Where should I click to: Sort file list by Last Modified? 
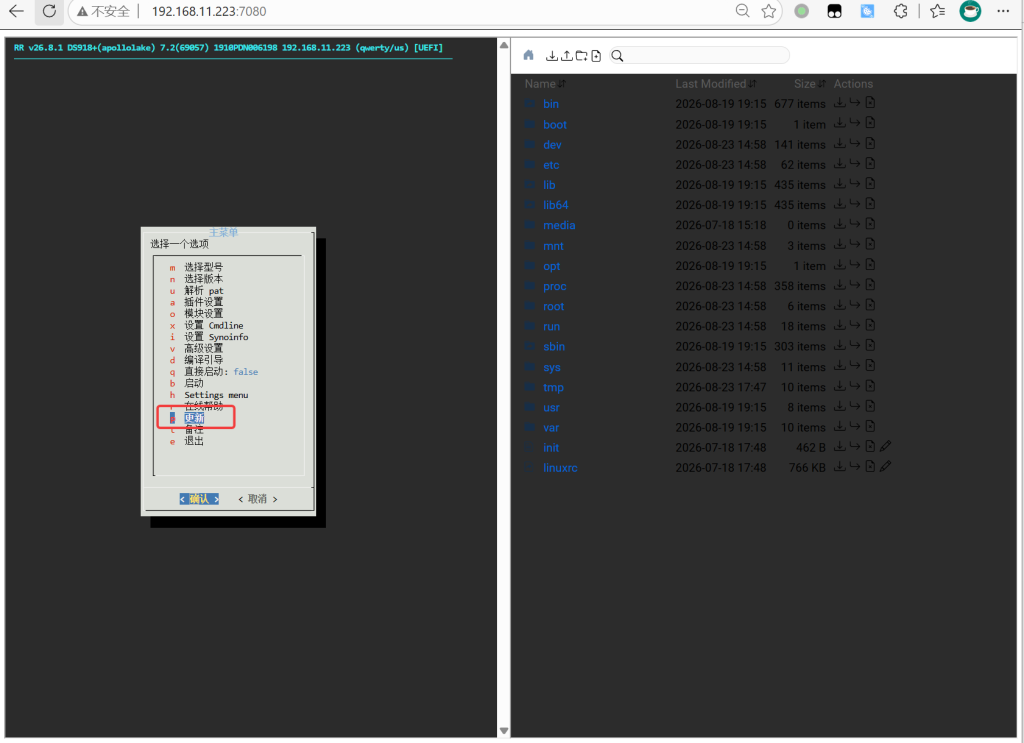click(x=716, y=84)
